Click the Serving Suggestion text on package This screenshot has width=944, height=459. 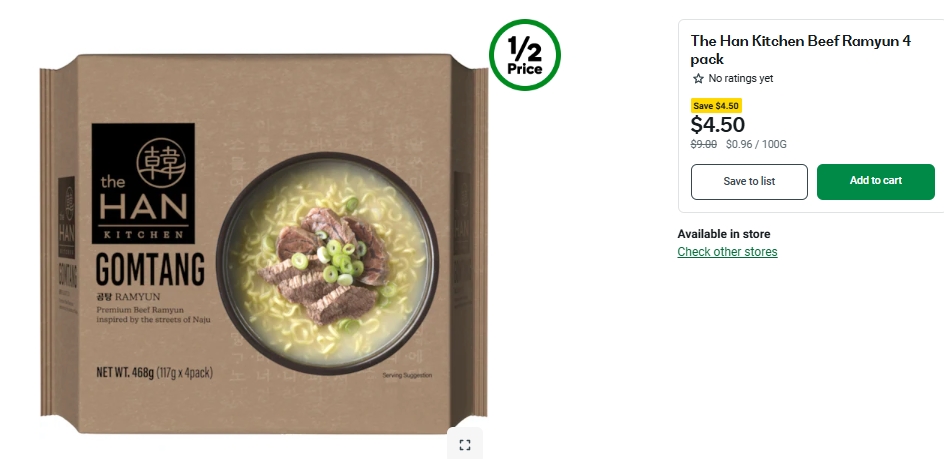point(407,375)
